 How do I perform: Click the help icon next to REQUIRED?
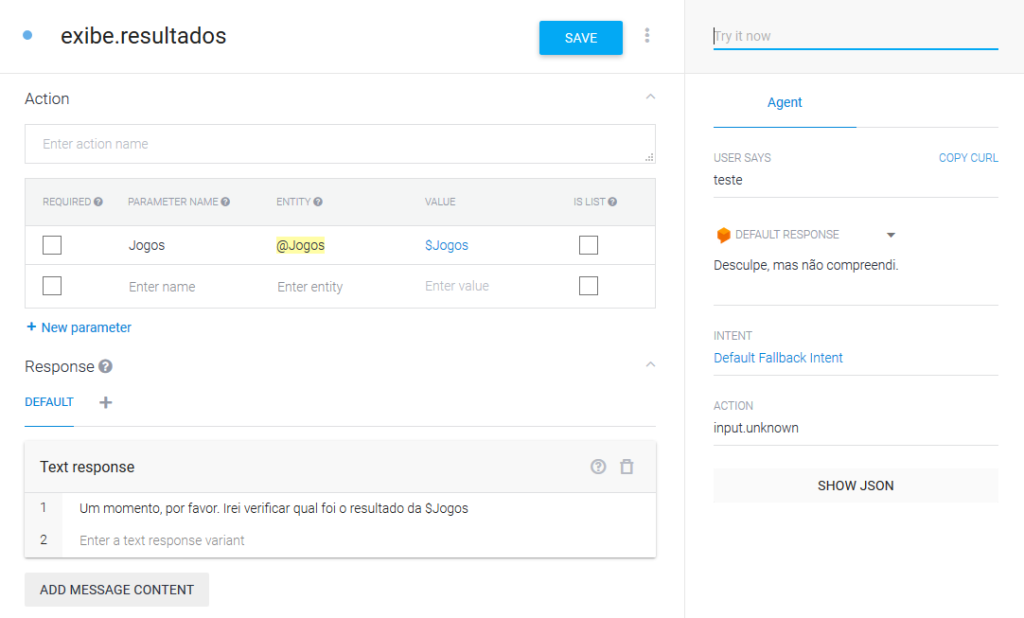(x=99, y=202)
